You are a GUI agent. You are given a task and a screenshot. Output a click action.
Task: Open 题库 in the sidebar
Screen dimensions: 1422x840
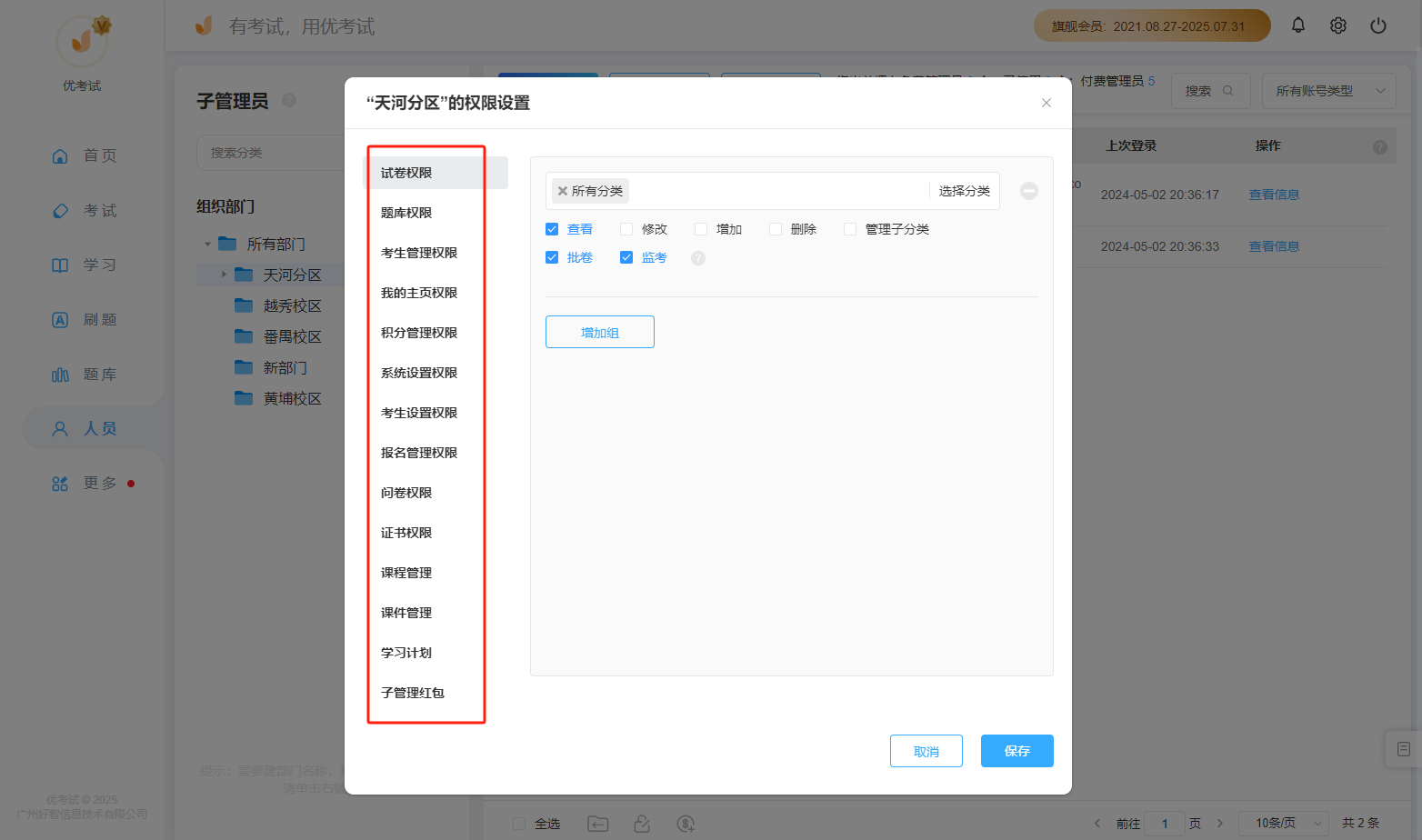point(84,374)
